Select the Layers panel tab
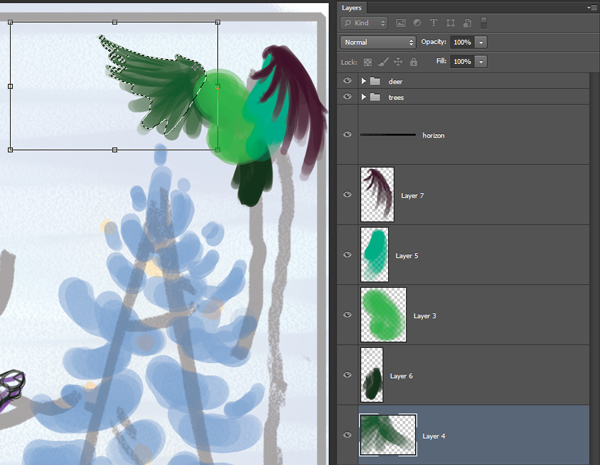This screenshot has height=465, width=600. [x=351, y=8]
